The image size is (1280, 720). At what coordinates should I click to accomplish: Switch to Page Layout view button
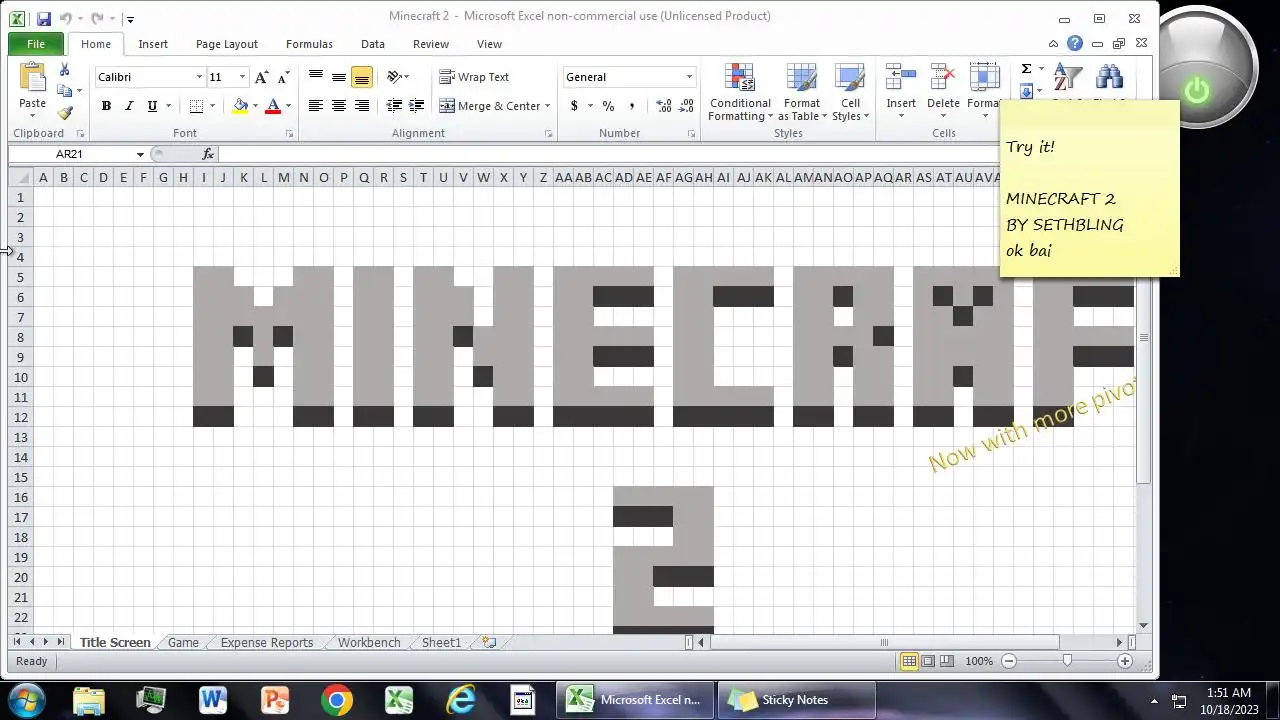click(928, 661)
